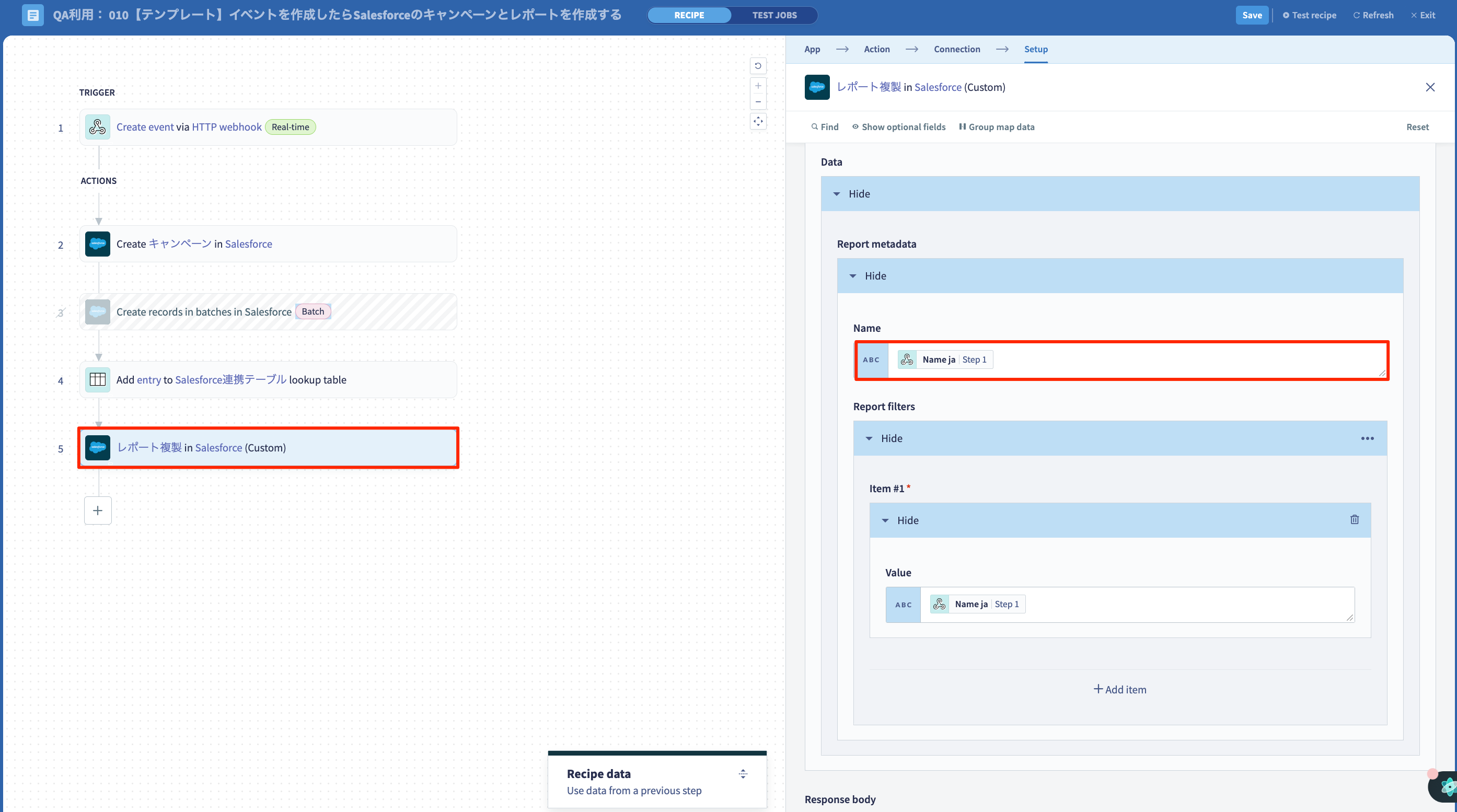Click greyed Salesforce icon in skipped step 3
1457x812 pixels.
pyautogui.click(x=97, y=311)
